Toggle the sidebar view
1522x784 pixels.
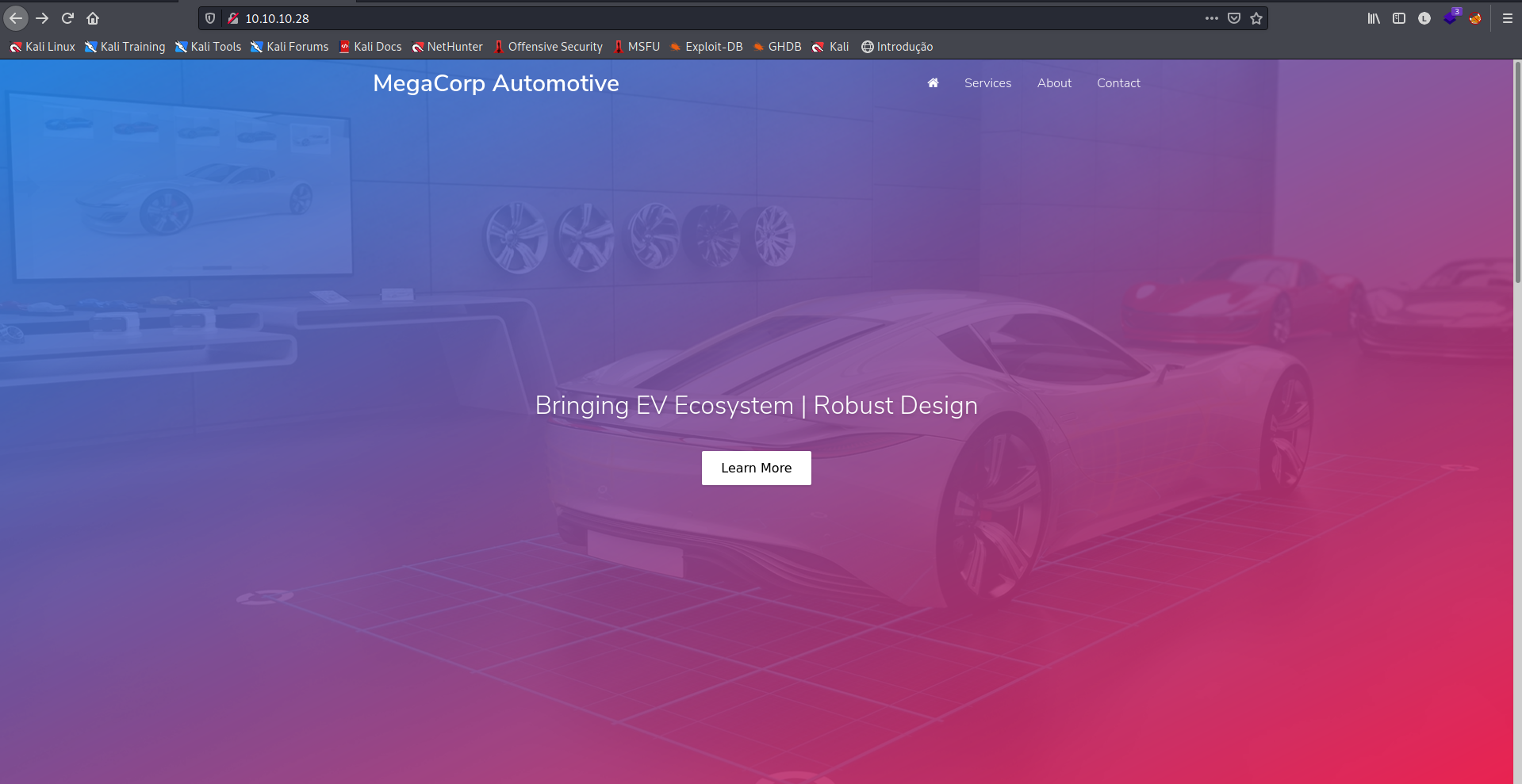tap(1399, 18)
